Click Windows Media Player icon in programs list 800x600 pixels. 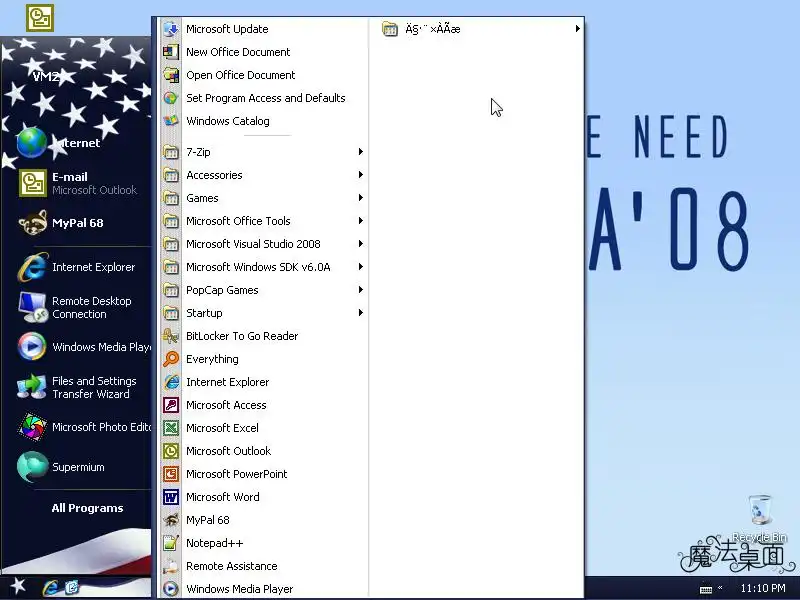tap(171, 589)
